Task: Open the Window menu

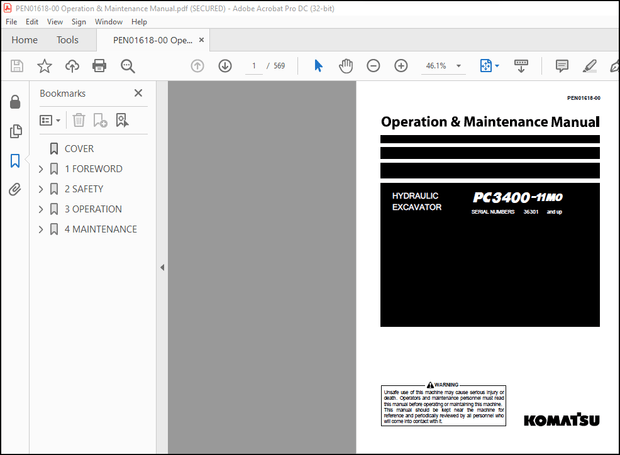Action: [108, 21]
